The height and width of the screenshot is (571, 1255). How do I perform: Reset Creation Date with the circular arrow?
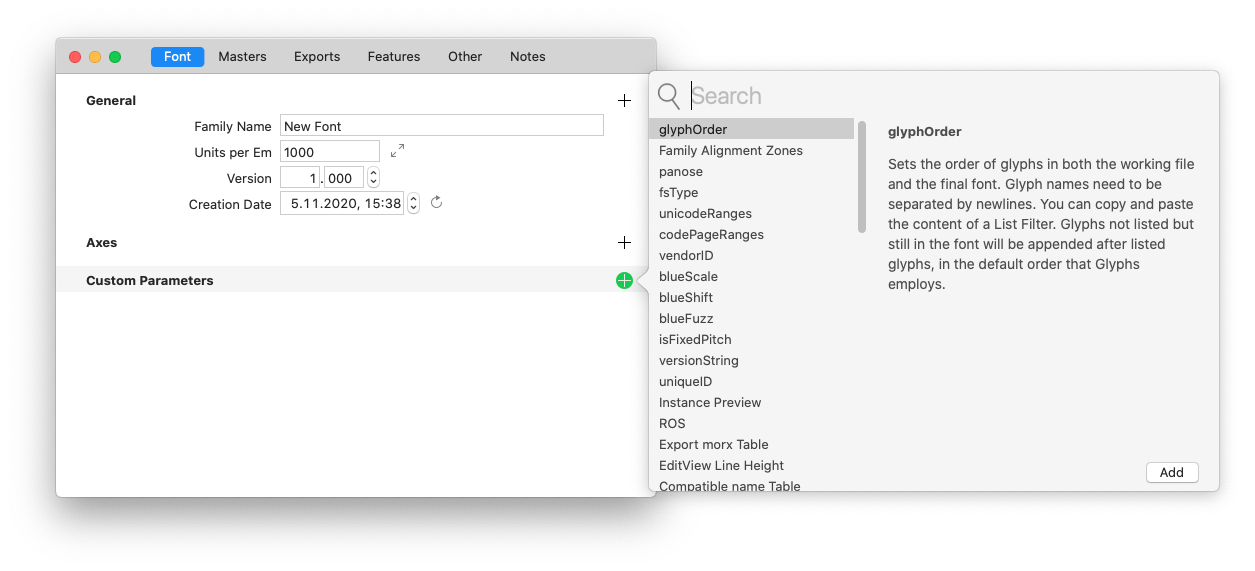pyautogui.click(x=436, y=203)
